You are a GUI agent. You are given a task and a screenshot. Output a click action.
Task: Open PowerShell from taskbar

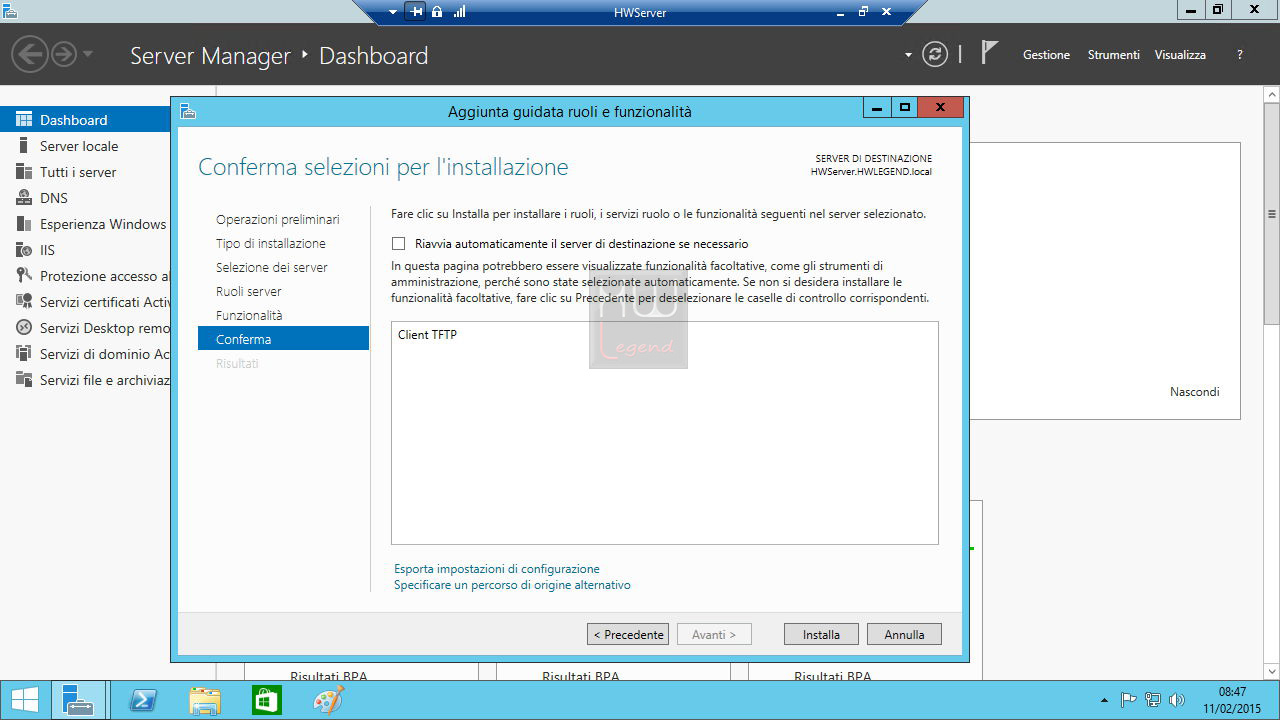pos(143,701)
